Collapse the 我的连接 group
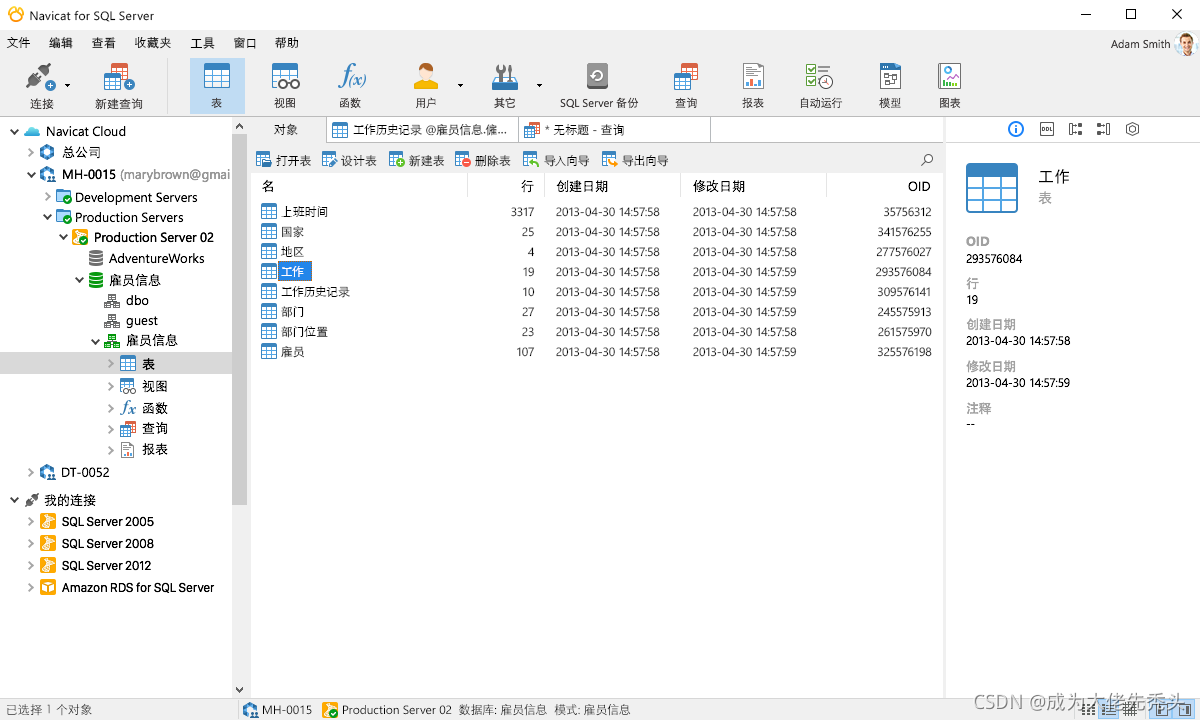This screenshot has width=1200, height=720. (14, 500)
